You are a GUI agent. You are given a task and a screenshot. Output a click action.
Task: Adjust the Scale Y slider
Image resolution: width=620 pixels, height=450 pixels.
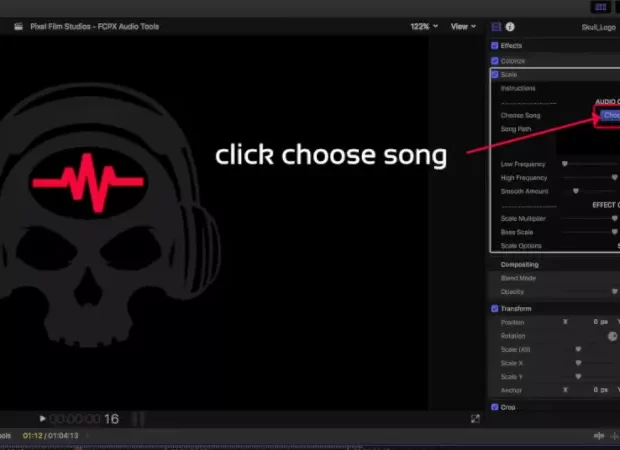click(578, 376)
